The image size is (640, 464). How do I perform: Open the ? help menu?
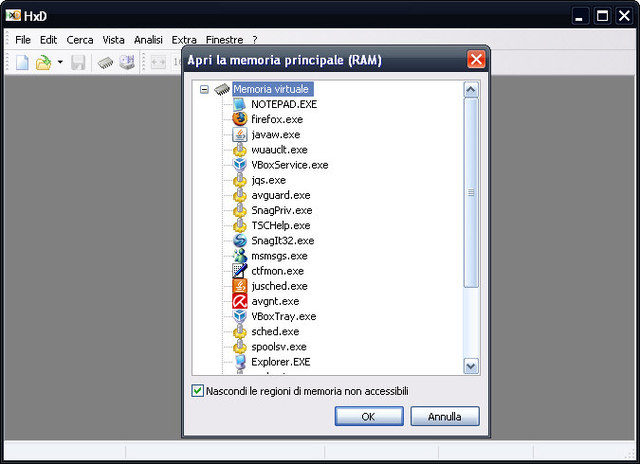click(255, 40)
